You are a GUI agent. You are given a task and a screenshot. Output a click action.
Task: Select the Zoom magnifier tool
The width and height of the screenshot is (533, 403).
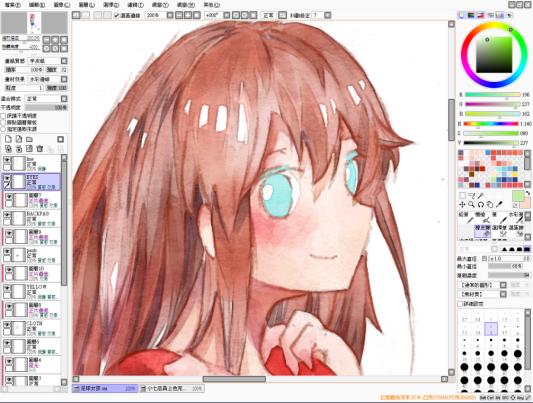coord(471,205)
